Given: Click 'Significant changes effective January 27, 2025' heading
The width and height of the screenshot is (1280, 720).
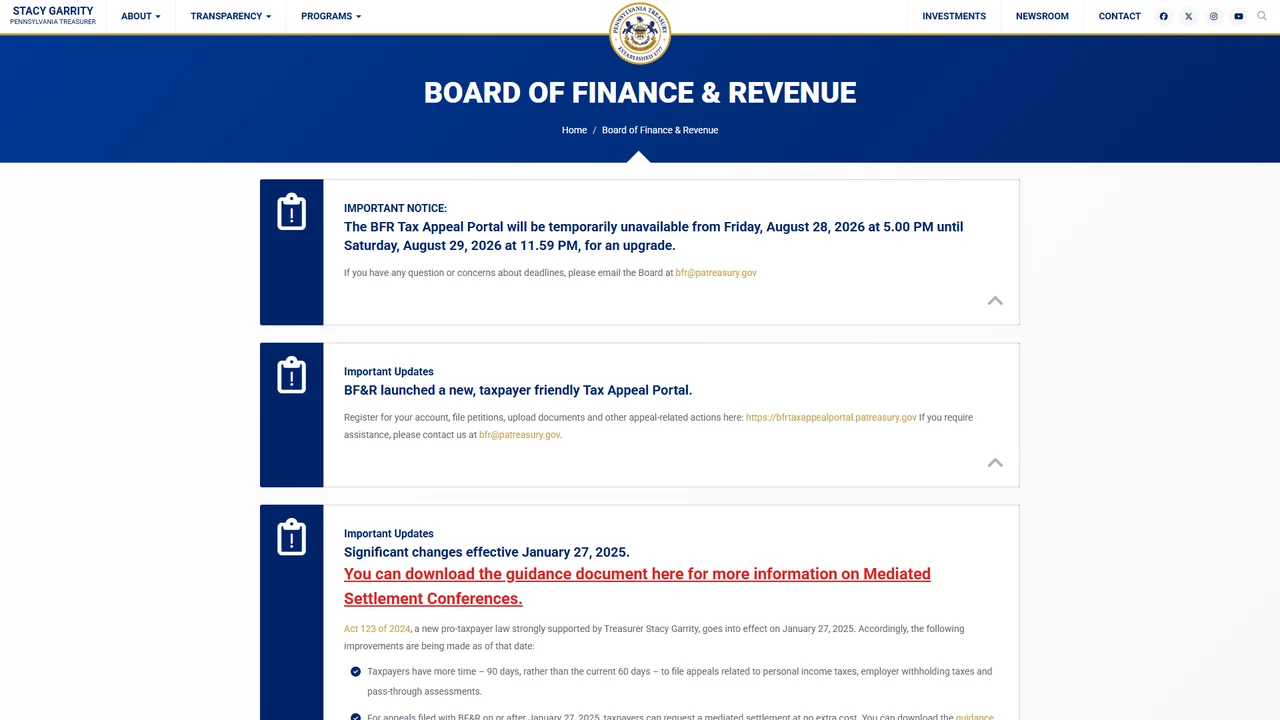Looking at the screenshot, I should click(487, 552).
